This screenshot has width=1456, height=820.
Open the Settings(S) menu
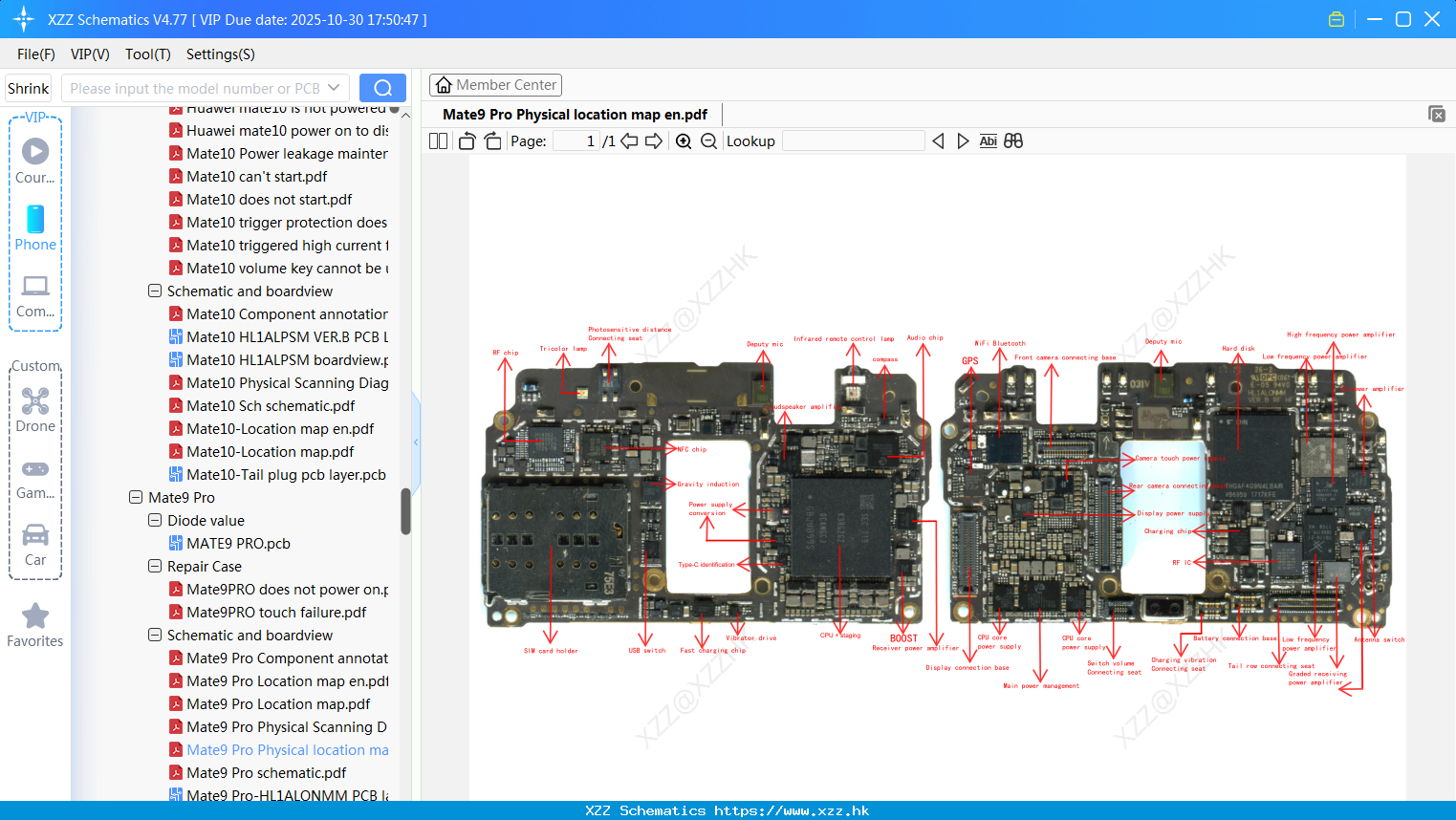[x=221, y=54]
